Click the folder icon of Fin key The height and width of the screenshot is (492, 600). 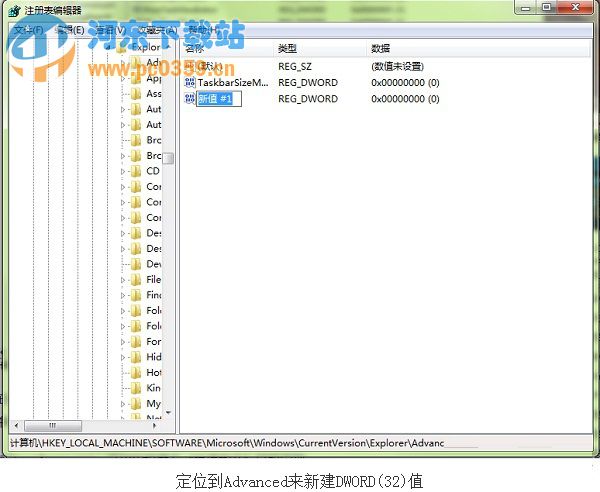(136, 295)
